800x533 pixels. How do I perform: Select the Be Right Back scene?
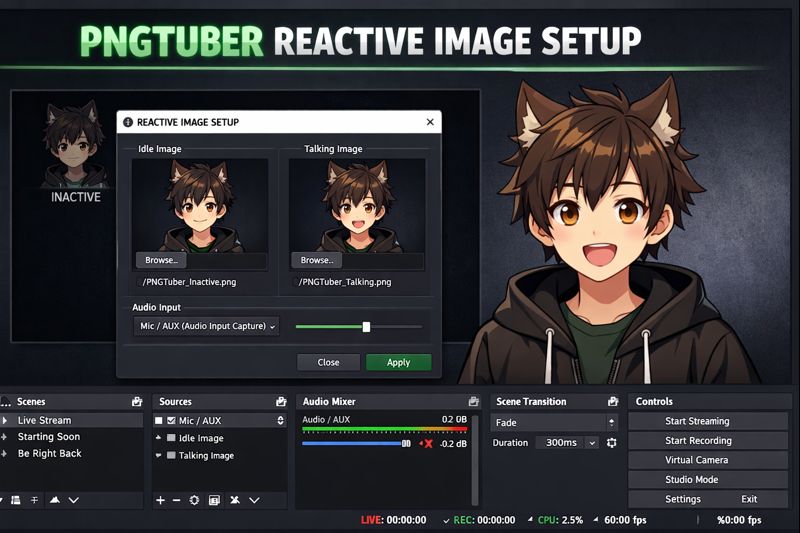(x=50, y=454)
